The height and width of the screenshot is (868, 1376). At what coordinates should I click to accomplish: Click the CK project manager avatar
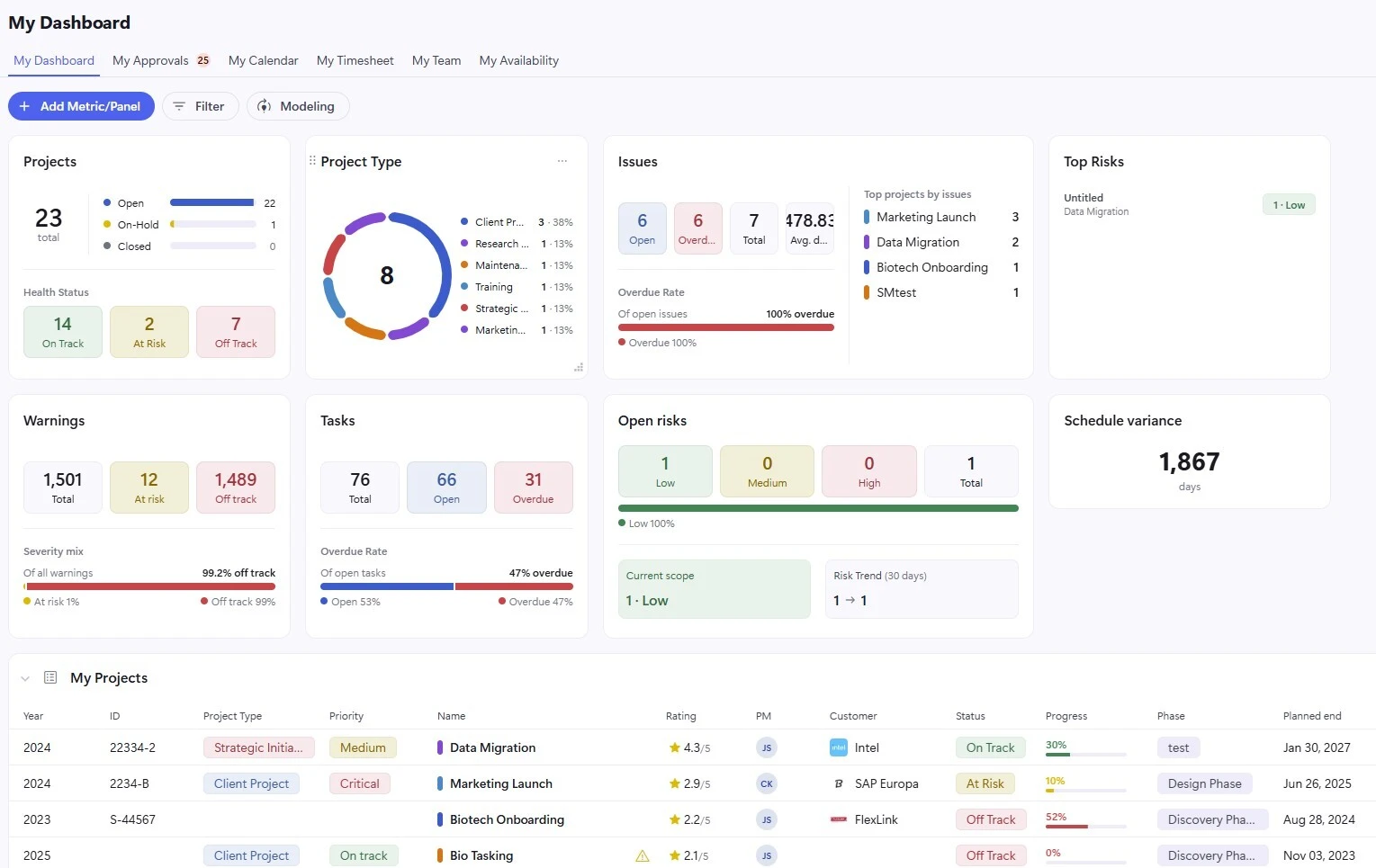(767, 783)
